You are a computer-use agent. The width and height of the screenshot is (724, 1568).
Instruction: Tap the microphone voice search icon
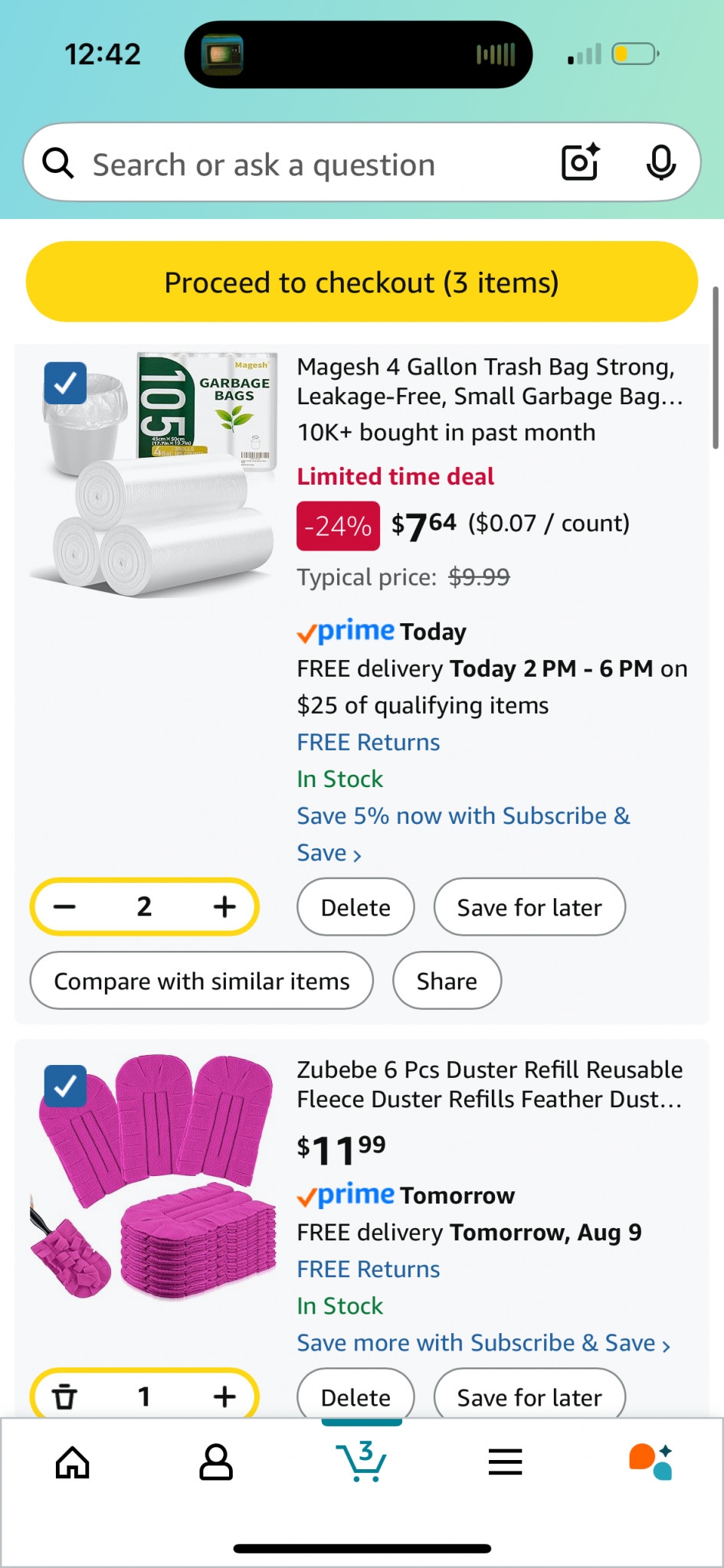(660, 162)
